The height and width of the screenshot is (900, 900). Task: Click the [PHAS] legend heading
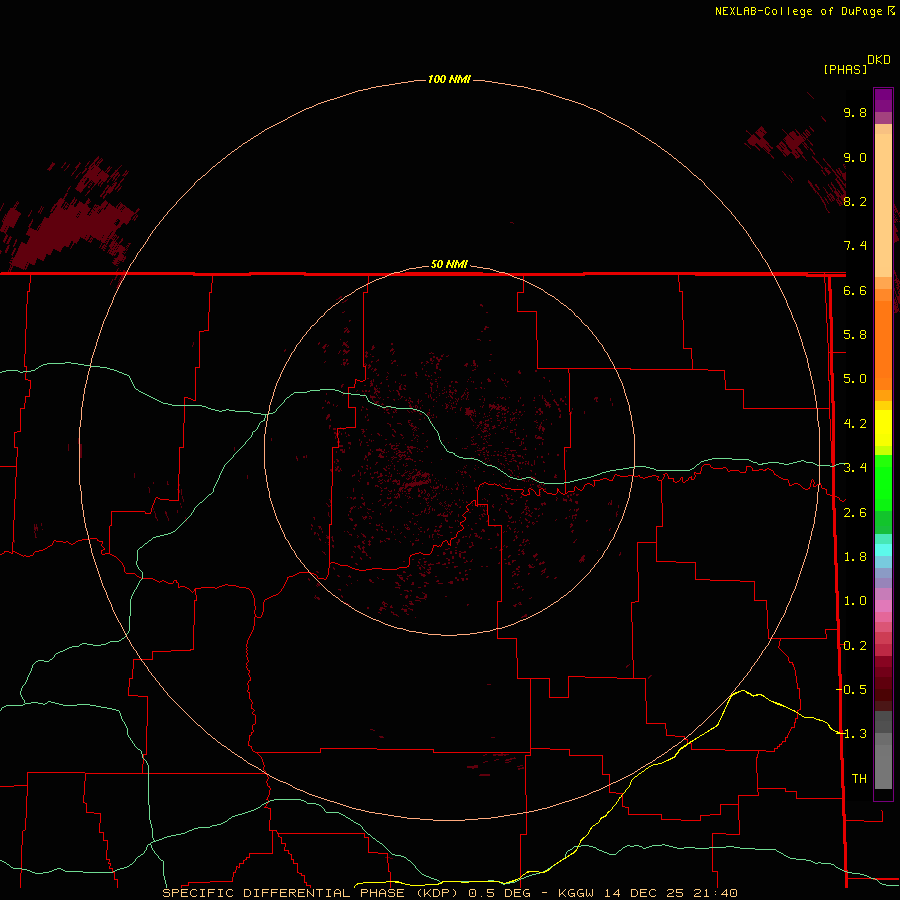tap(845, 69)
